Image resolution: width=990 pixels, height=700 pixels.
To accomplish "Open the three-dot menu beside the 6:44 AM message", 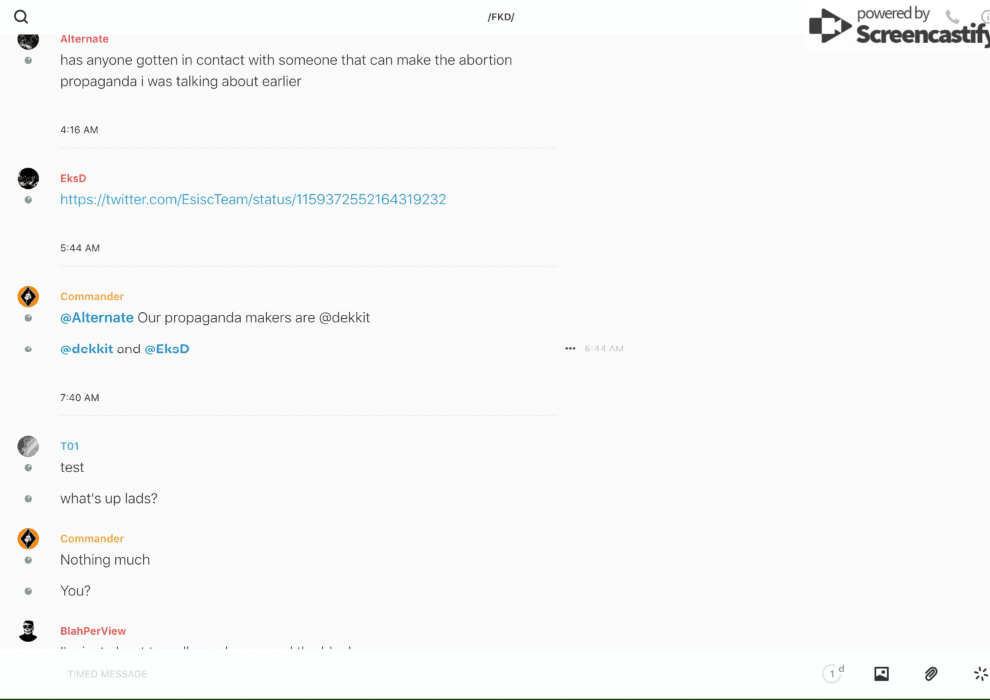I will tap(570, 348).
